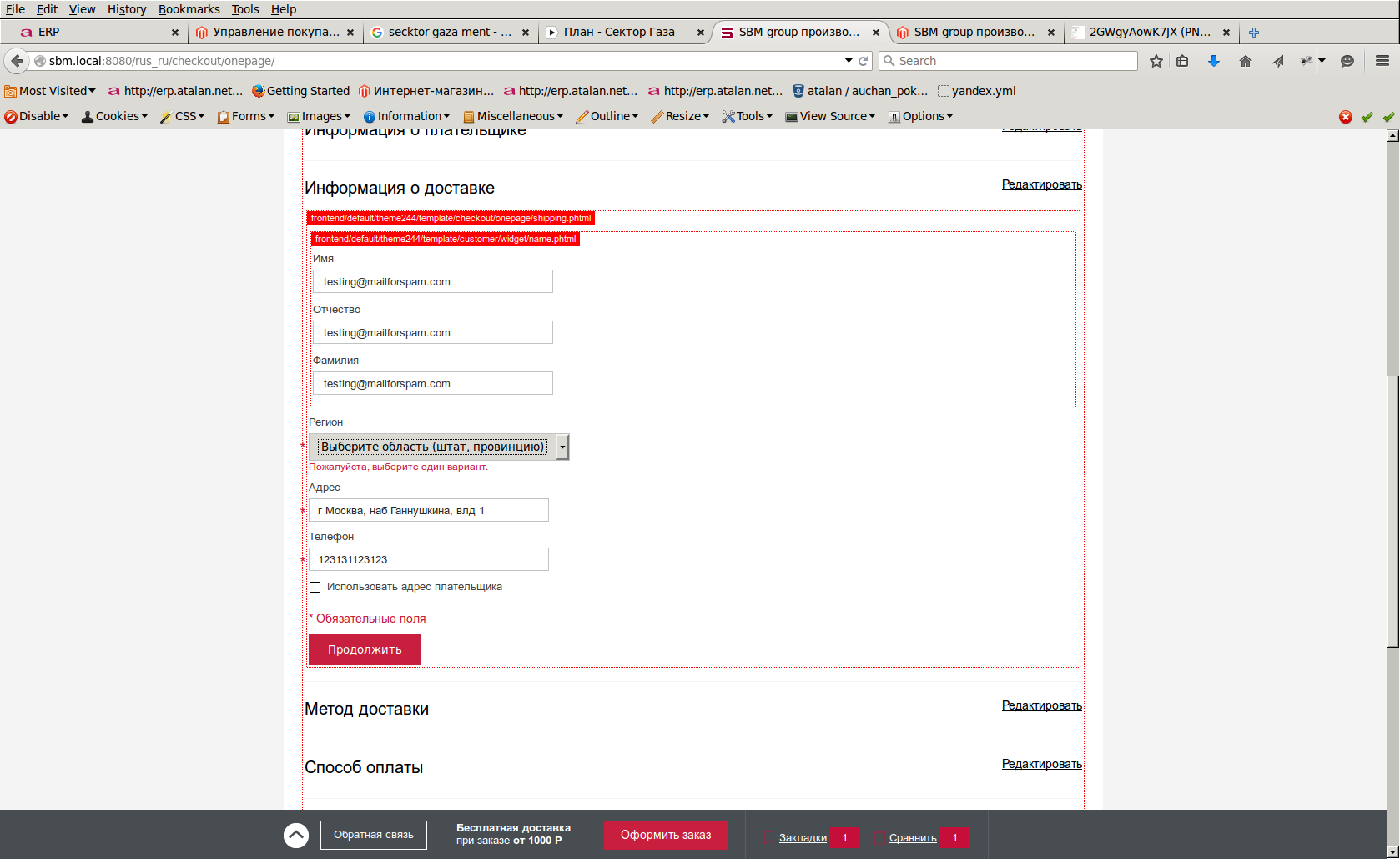Open the Most Visited bookmarks dropdown
1400x859 pixels.
click(x=50, y=91)
